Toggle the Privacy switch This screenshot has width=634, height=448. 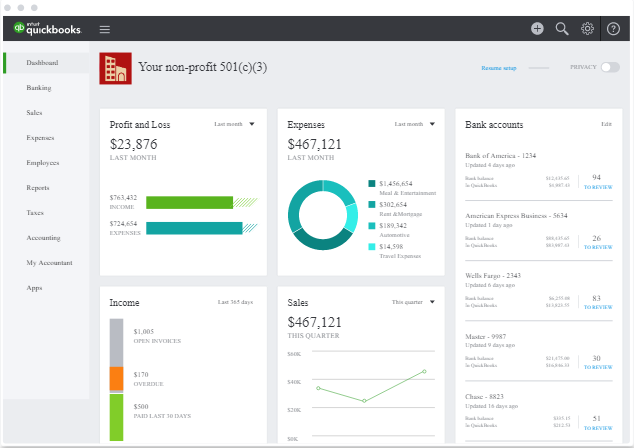pyautogui.click(x=610, y=67)
